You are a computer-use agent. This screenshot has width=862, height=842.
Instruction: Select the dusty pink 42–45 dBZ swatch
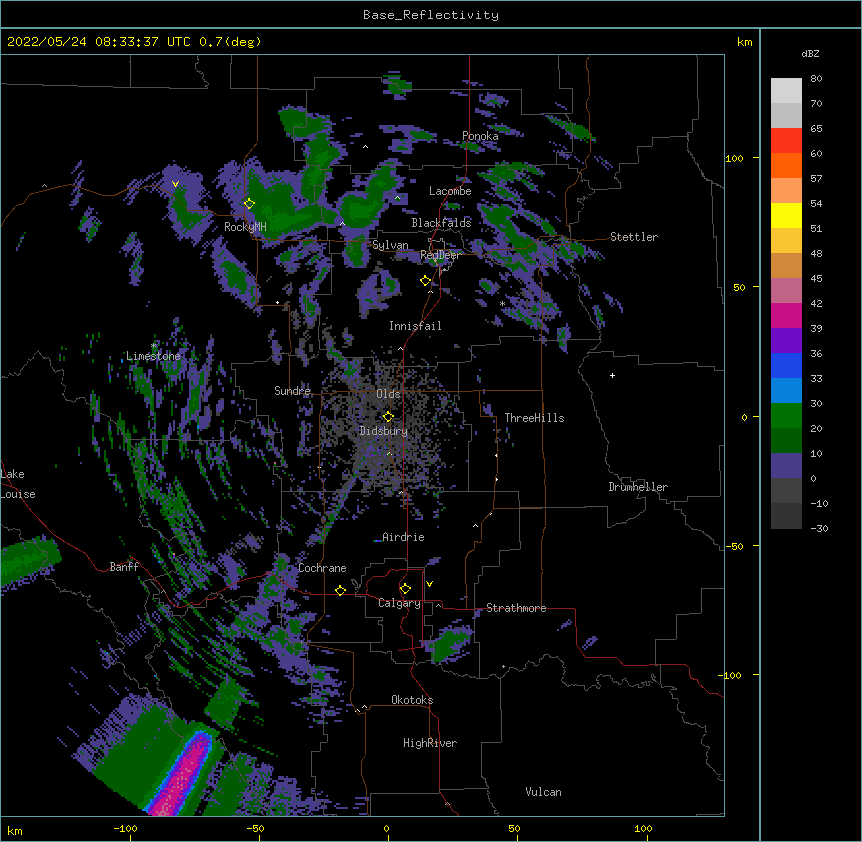pyautogui.click(x=786, y=291)
